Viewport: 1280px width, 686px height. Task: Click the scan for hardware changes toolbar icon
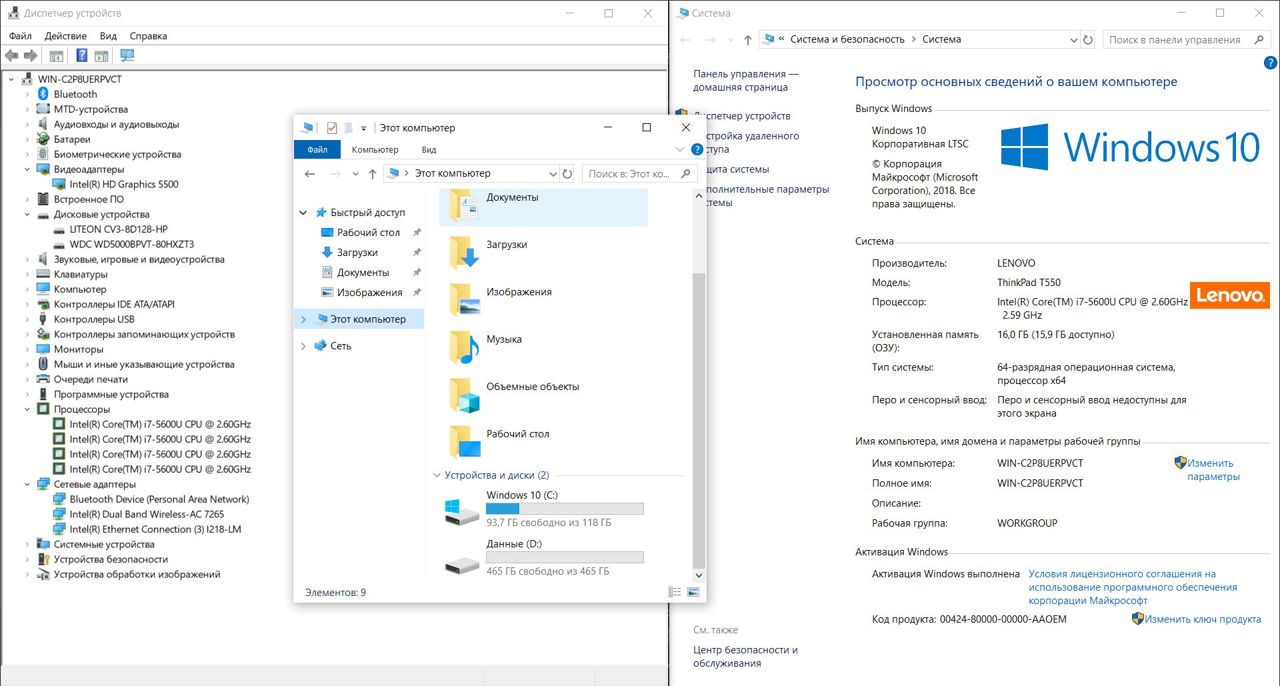[127, 56]
